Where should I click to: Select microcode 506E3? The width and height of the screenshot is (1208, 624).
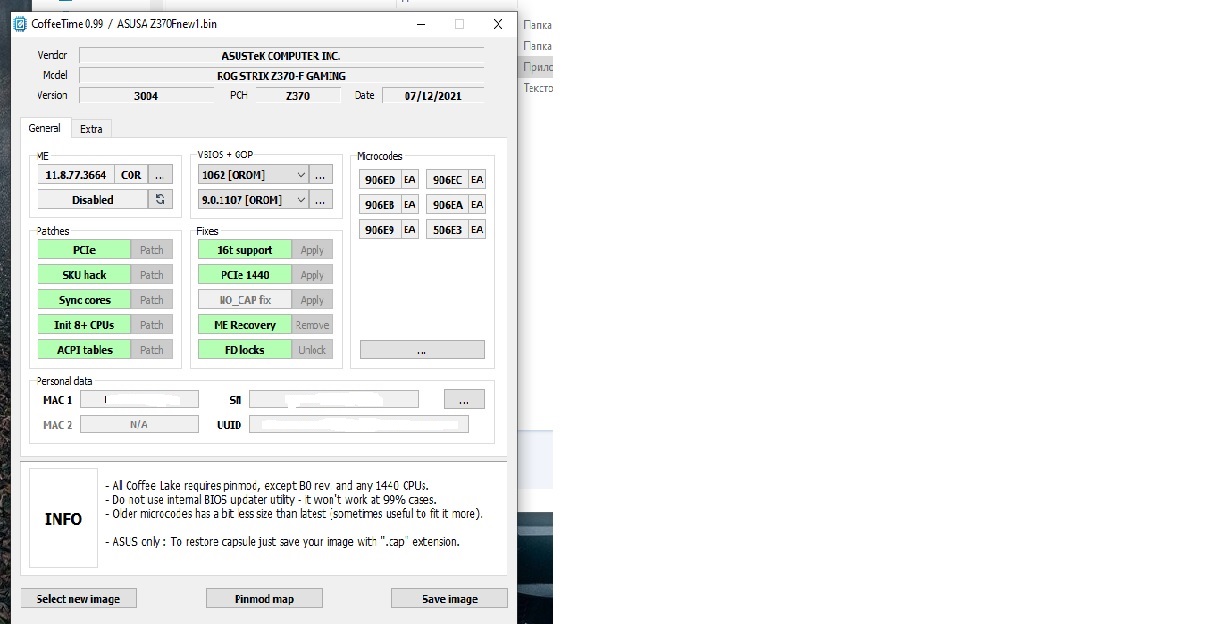[447, 229]
